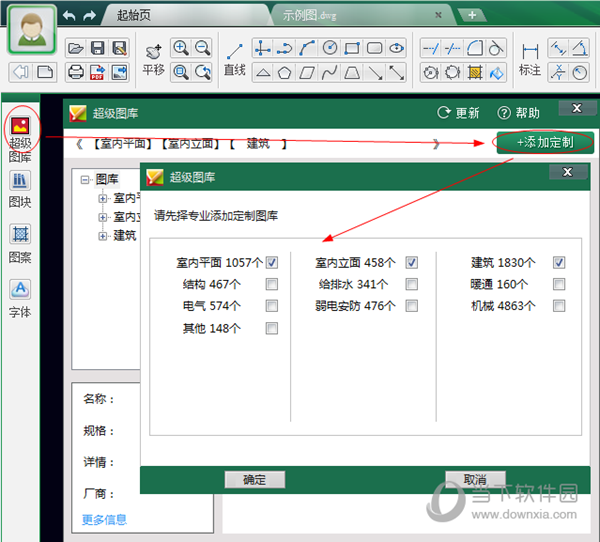Select the 【室内立面】 category tab

(190, 144)
